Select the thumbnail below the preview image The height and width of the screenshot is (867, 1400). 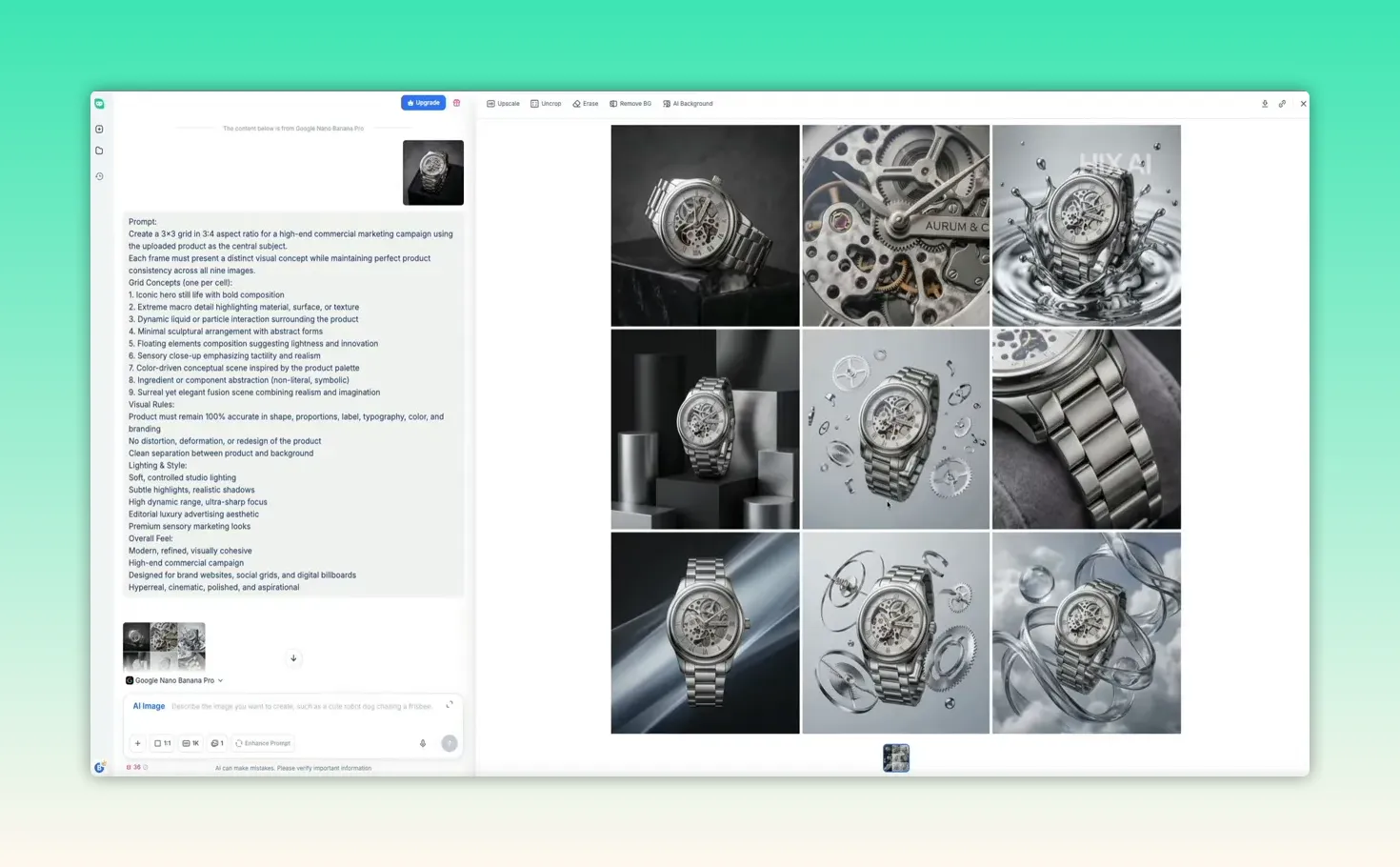coord(896,757)
